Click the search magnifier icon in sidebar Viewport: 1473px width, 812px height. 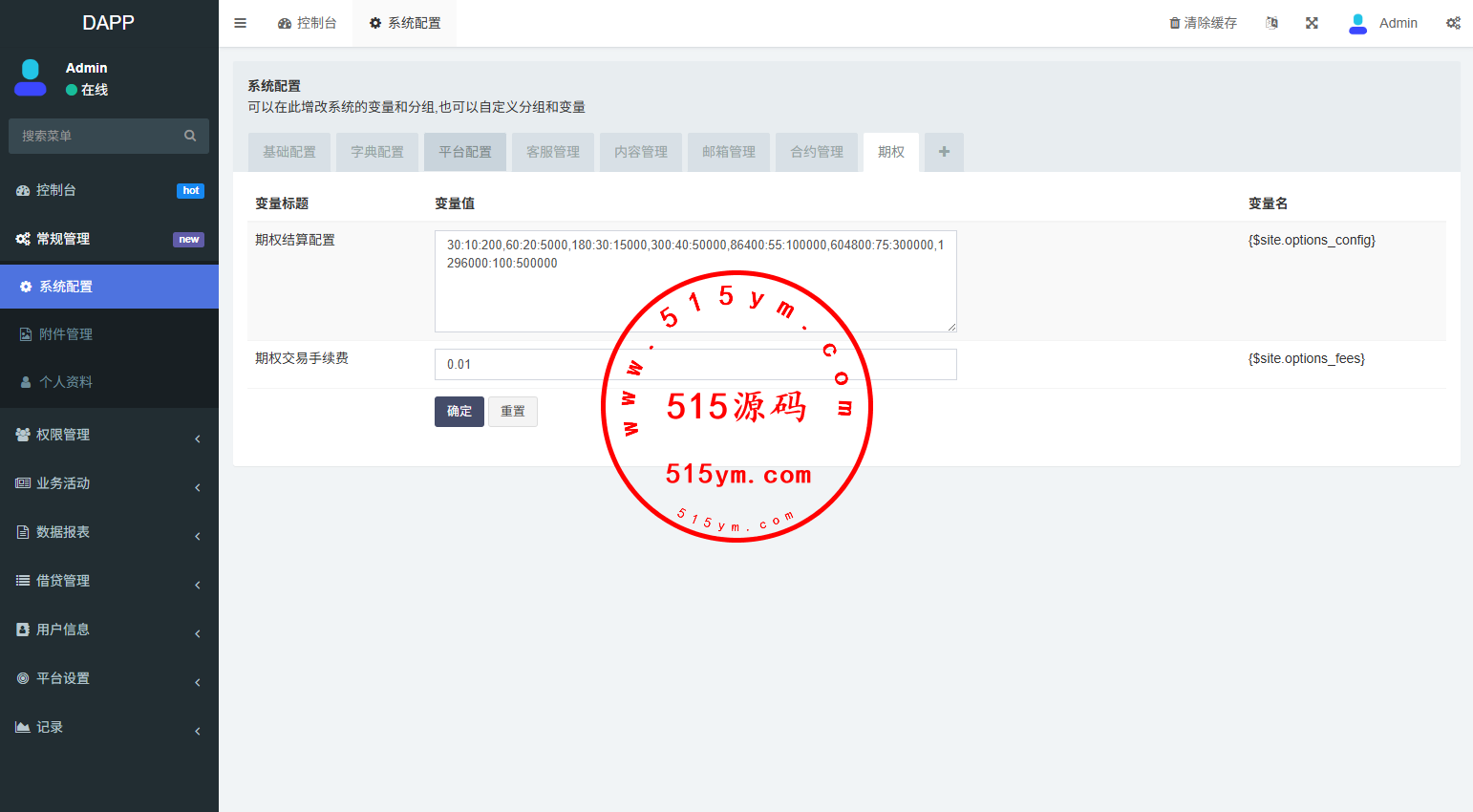click(190, 136)
